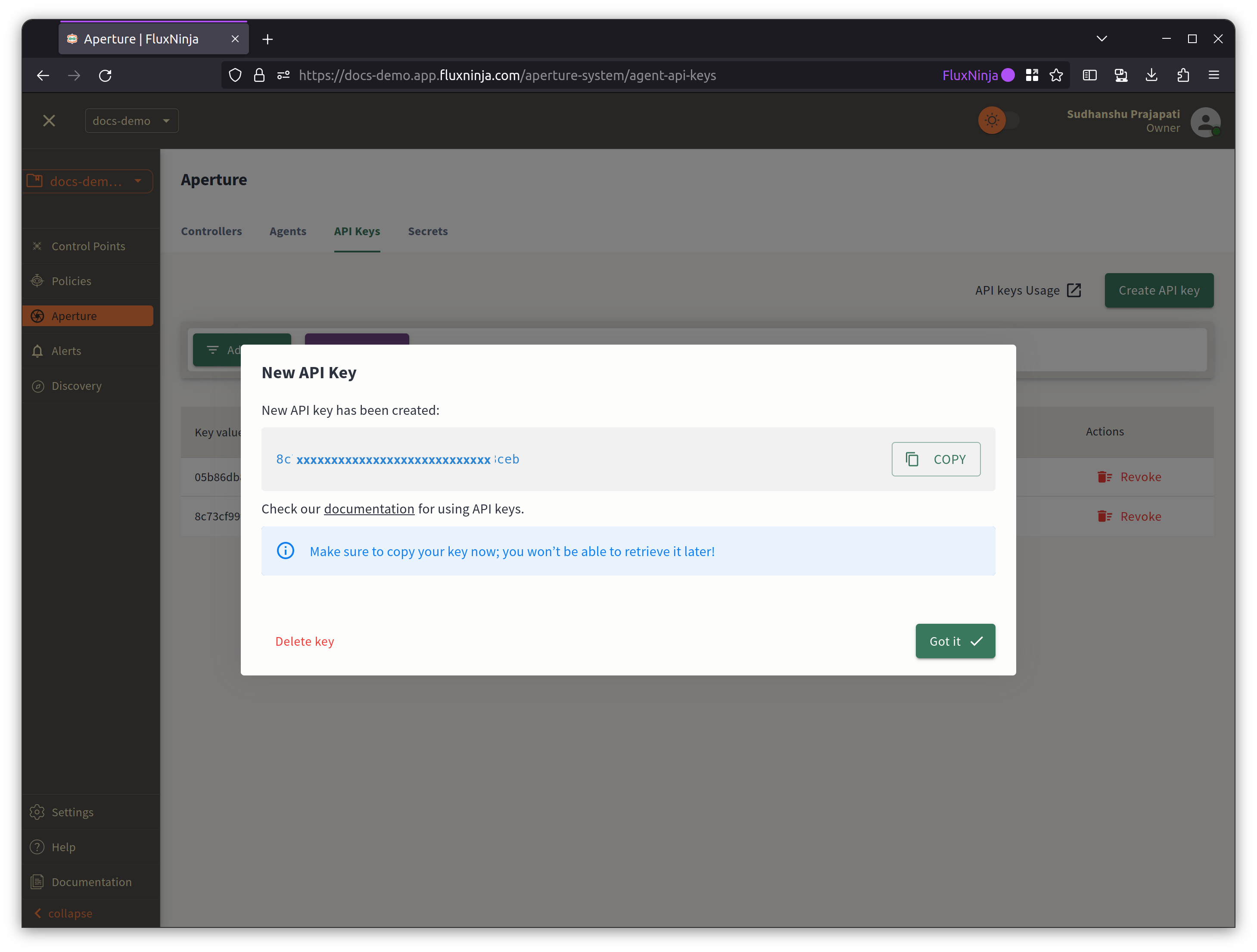Open API keys Usage external link
This screenshot has width=1257, height=952.
(x=1027, y=290)
